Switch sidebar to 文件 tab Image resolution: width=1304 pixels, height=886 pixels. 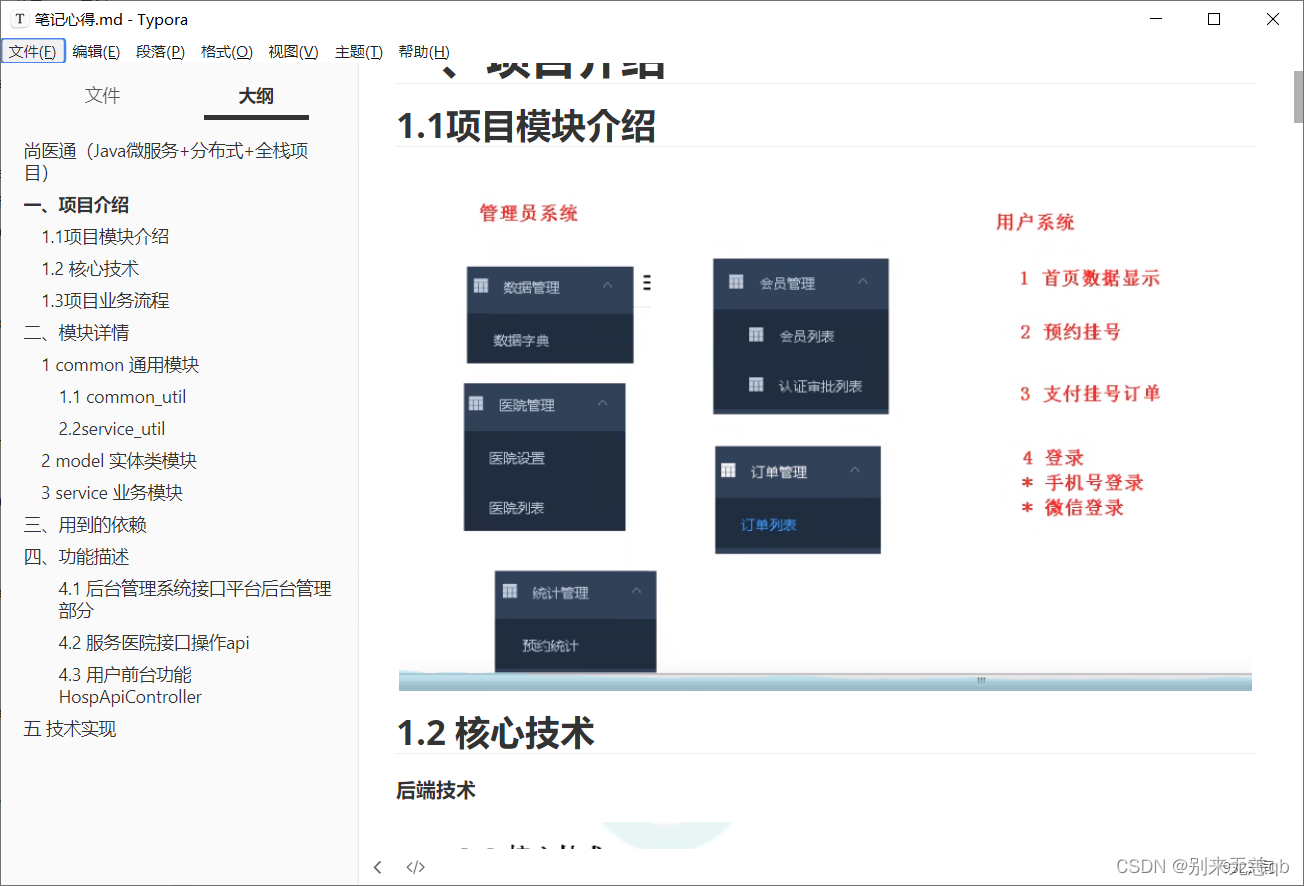(102, 96)
